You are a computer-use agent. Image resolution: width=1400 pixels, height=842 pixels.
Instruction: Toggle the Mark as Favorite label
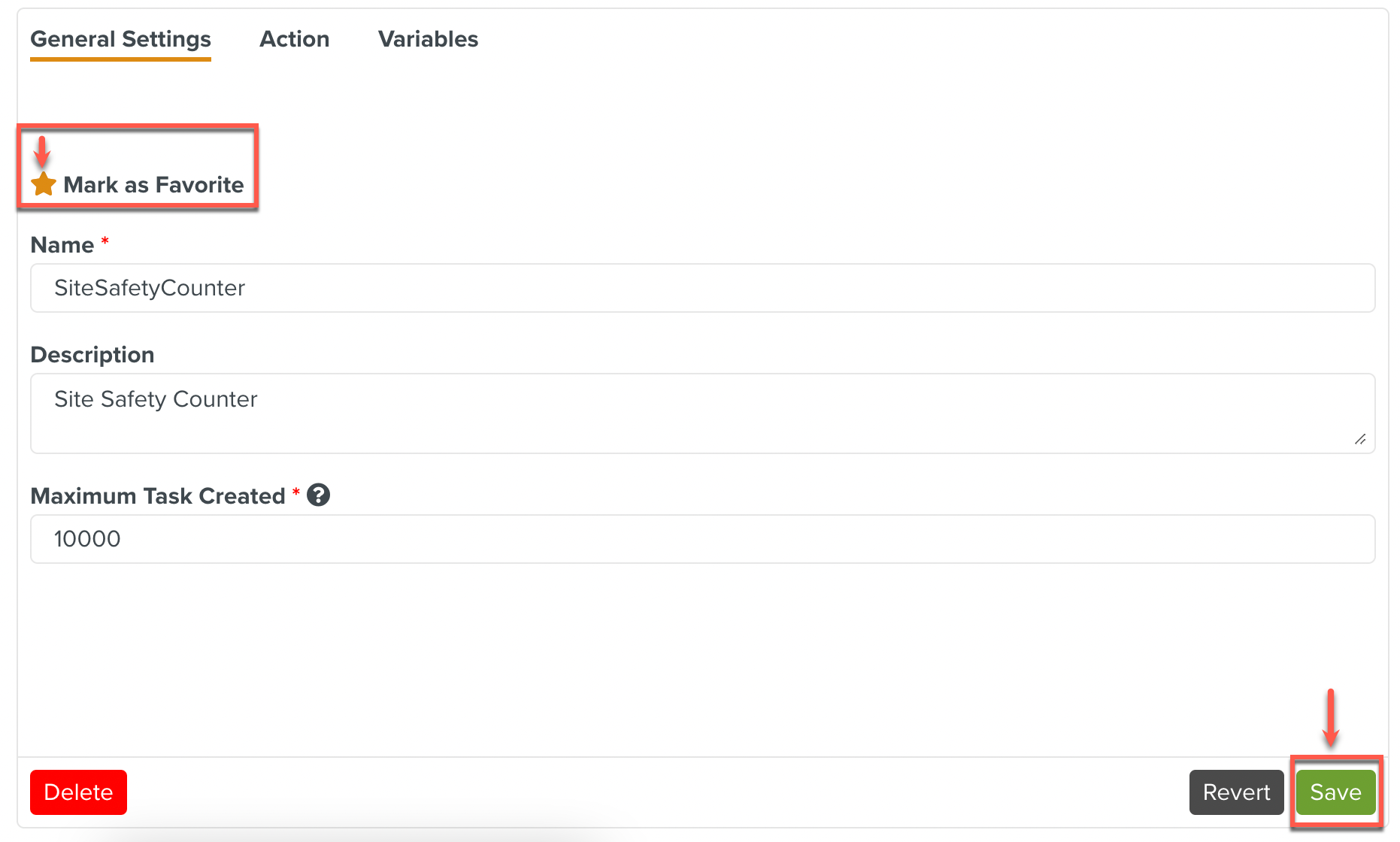coord(153,185)
